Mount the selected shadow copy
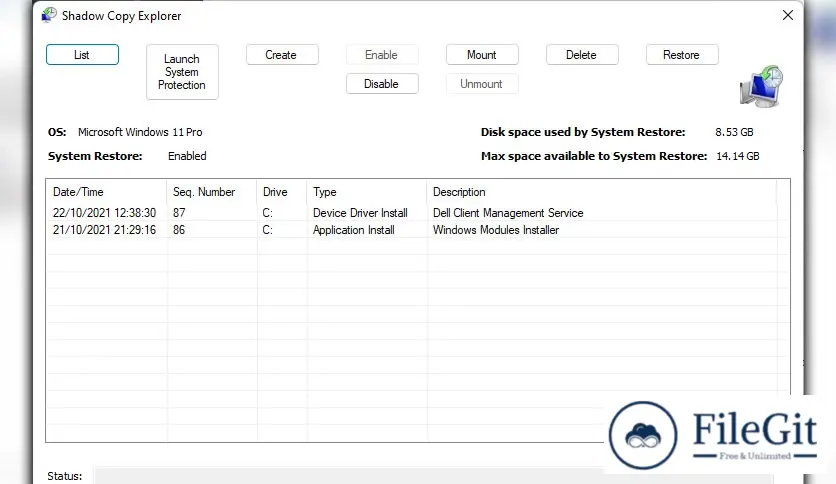This screenshot has height=484, width=836. tap(482, 54)
